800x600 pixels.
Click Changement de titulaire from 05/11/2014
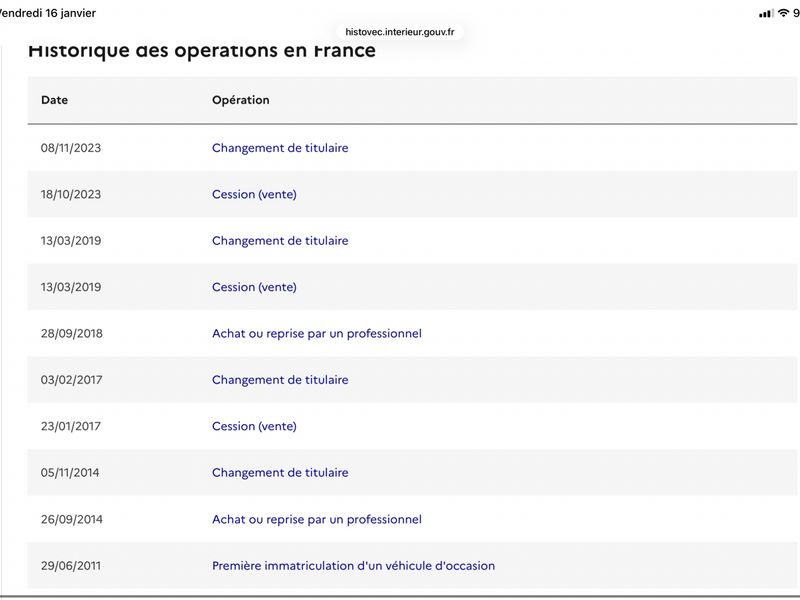click(280, 472)
